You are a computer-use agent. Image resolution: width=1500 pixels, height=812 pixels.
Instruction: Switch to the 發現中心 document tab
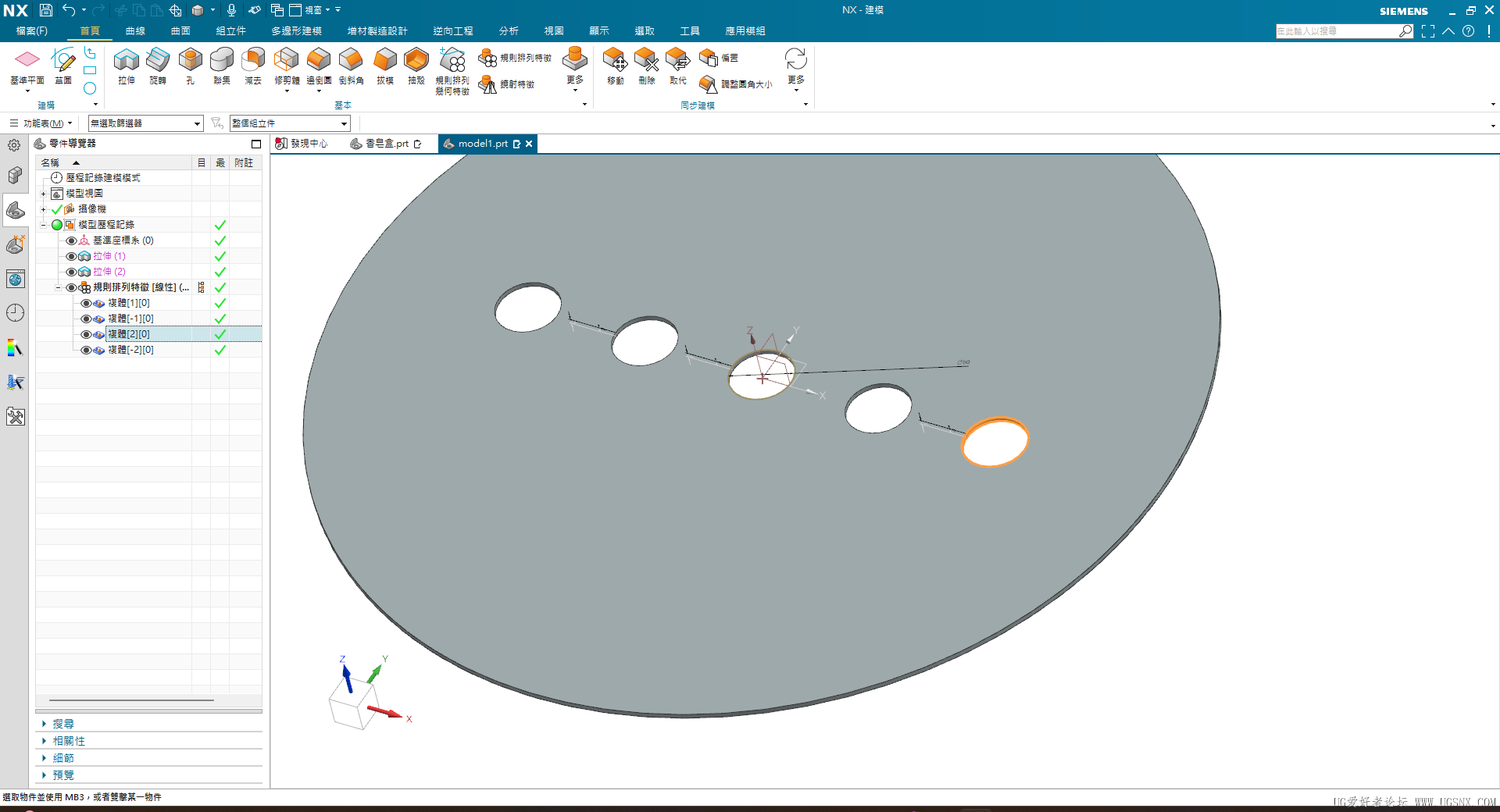coord(302,144)
